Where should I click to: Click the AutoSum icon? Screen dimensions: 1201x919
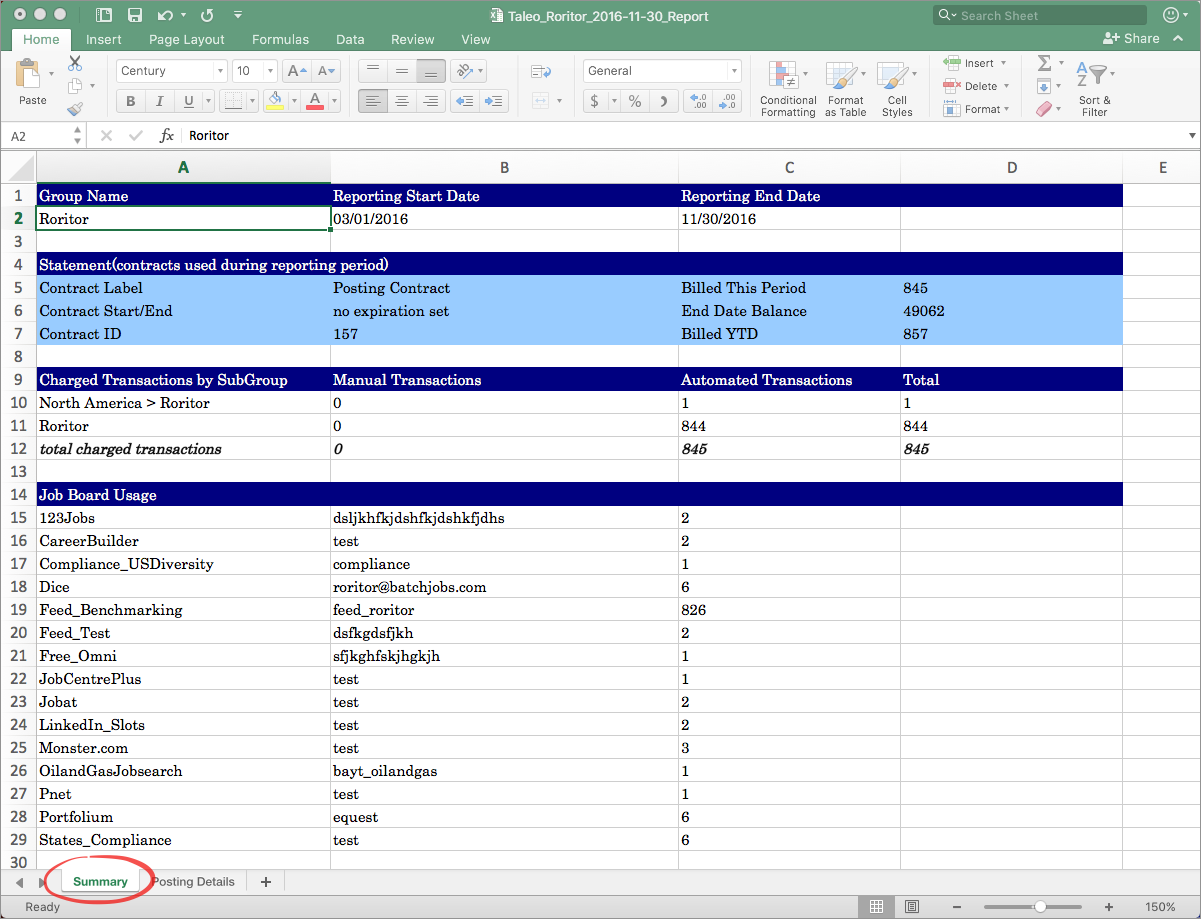click(1043, 62)
